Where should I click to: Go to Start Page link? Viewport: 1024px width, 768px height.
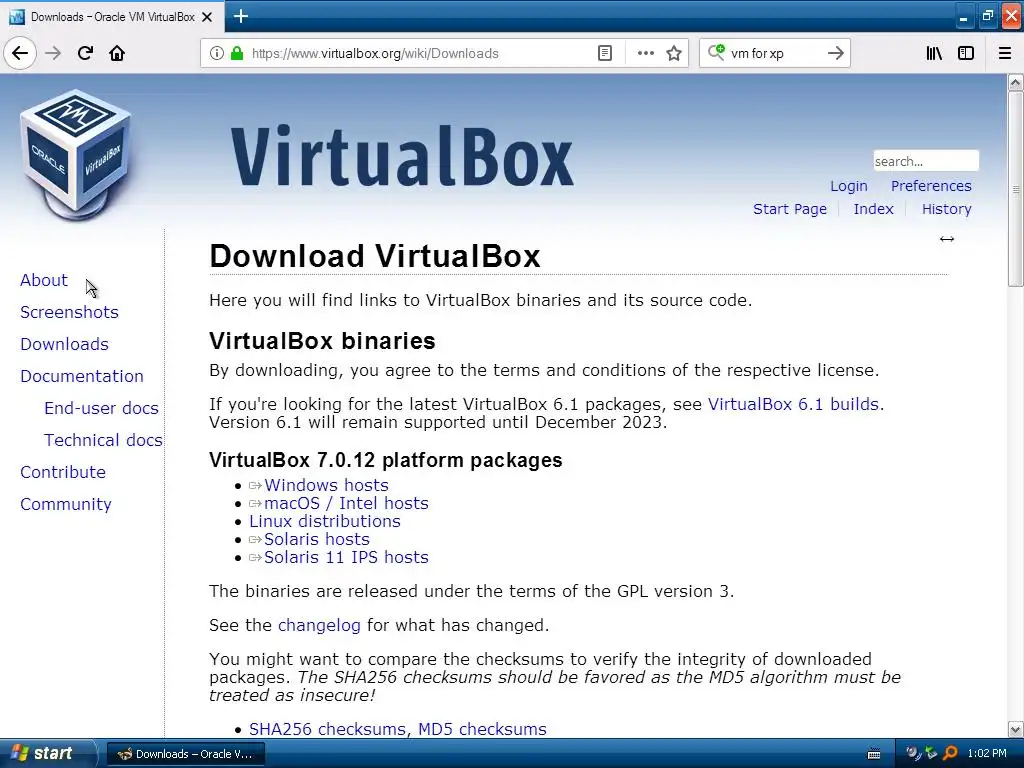[x=790, y=209]
